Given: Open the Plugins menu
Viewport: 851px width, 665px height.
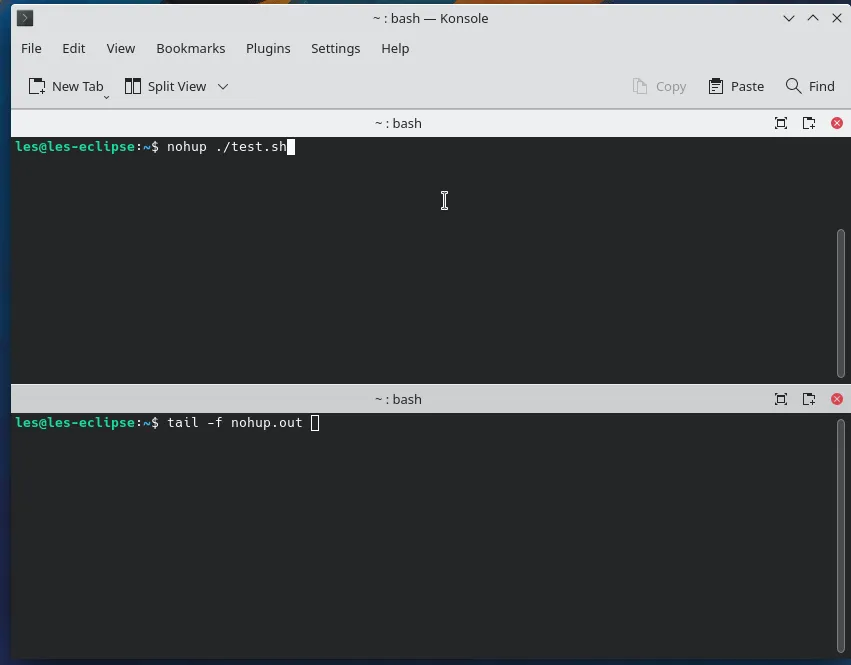Looking at the screenshot, I should [268, 48].
